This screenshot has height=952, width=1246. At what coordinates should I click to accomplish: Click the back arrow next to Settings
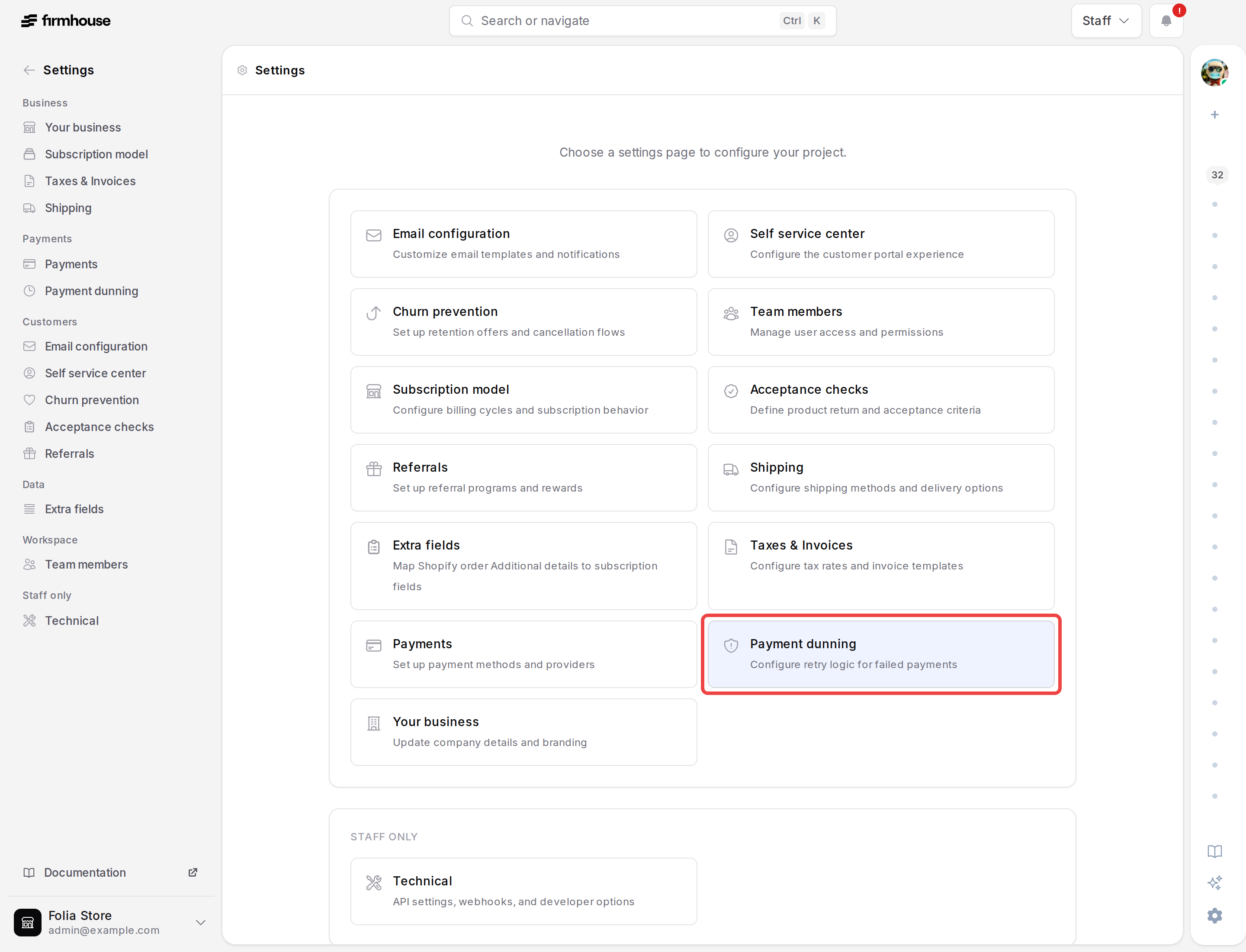click(29, 70)
